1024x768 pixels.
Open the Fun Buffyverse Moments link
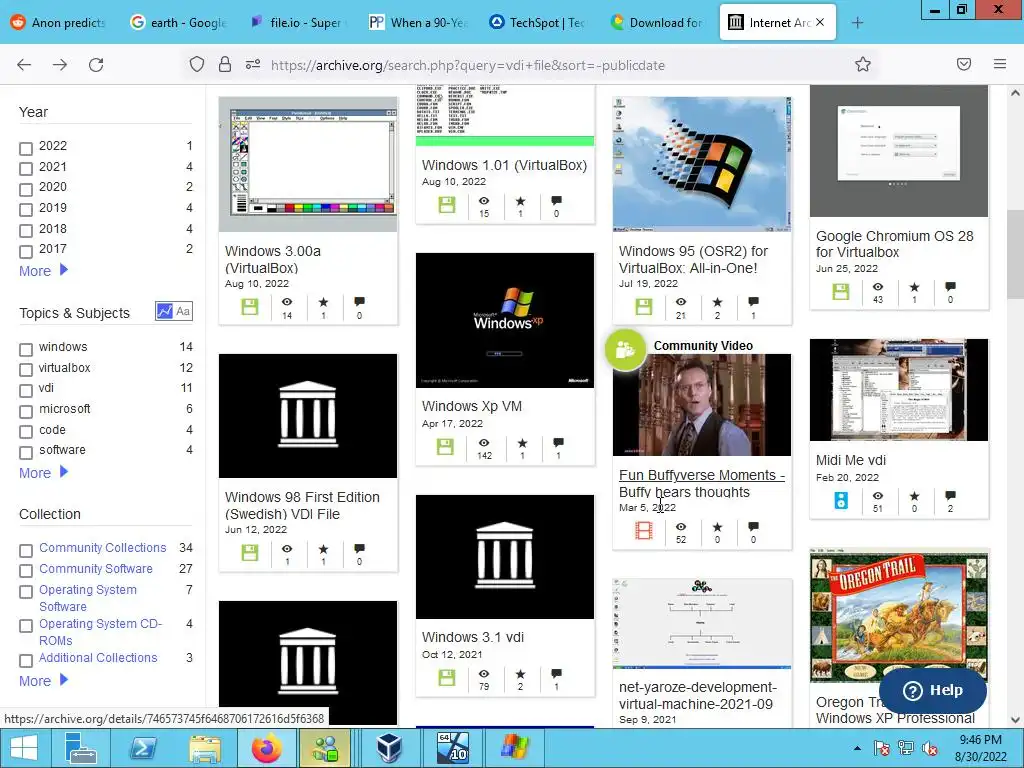click(x=702, y=483)
